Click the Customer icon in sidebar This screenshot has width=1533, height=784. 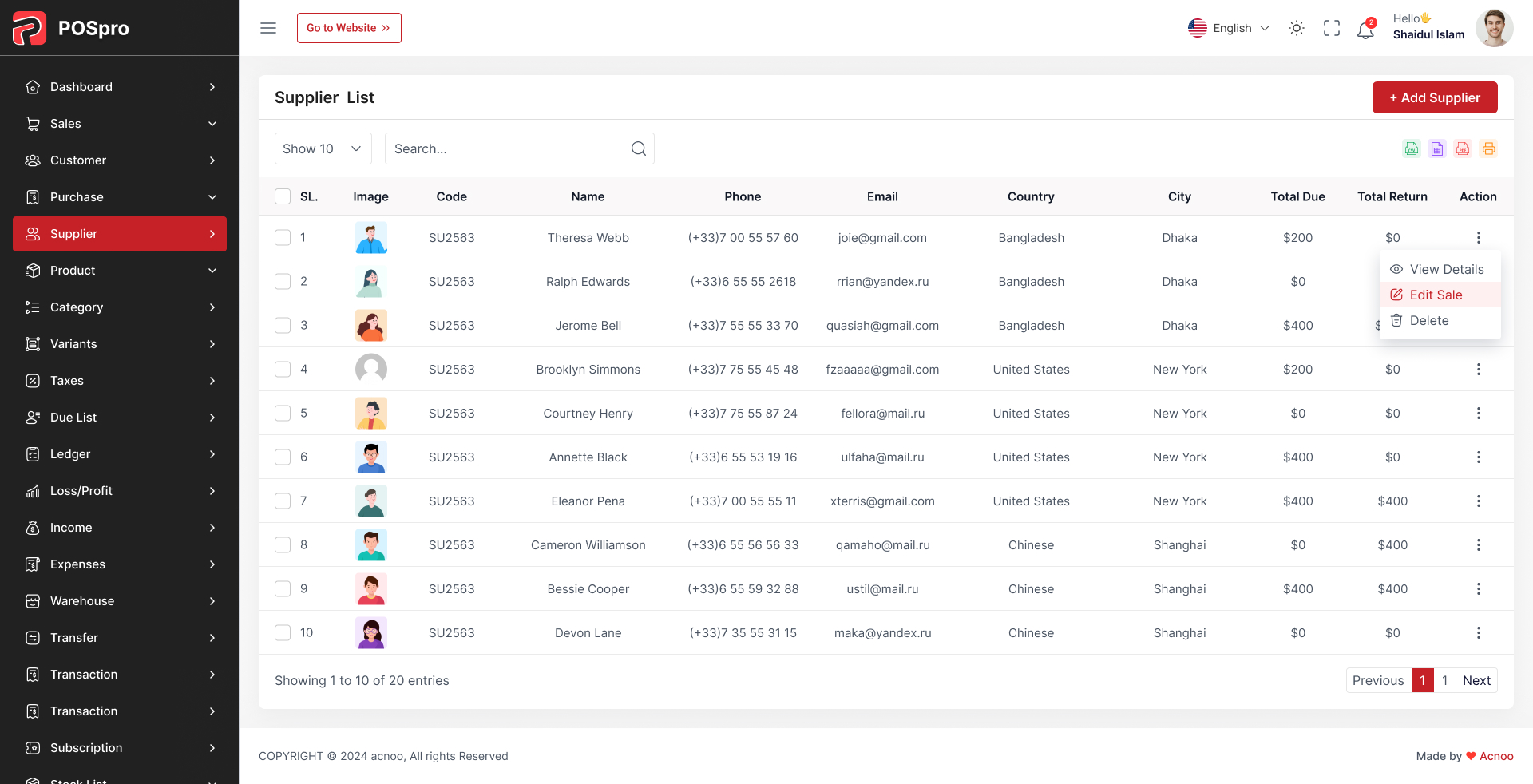33,160
